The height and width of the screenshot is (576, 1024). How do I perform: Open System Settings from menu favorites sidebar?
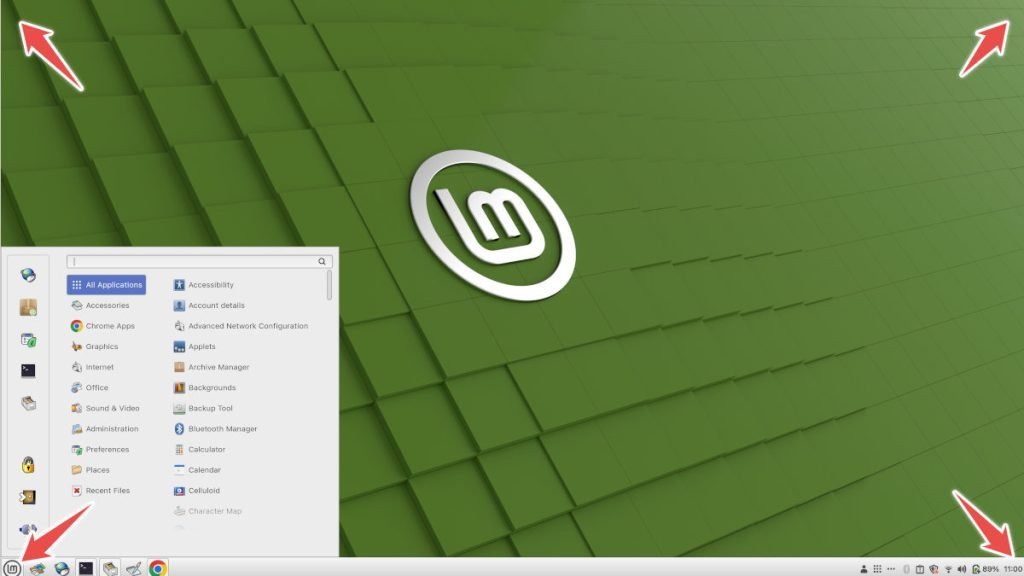[x=27, y=340]
